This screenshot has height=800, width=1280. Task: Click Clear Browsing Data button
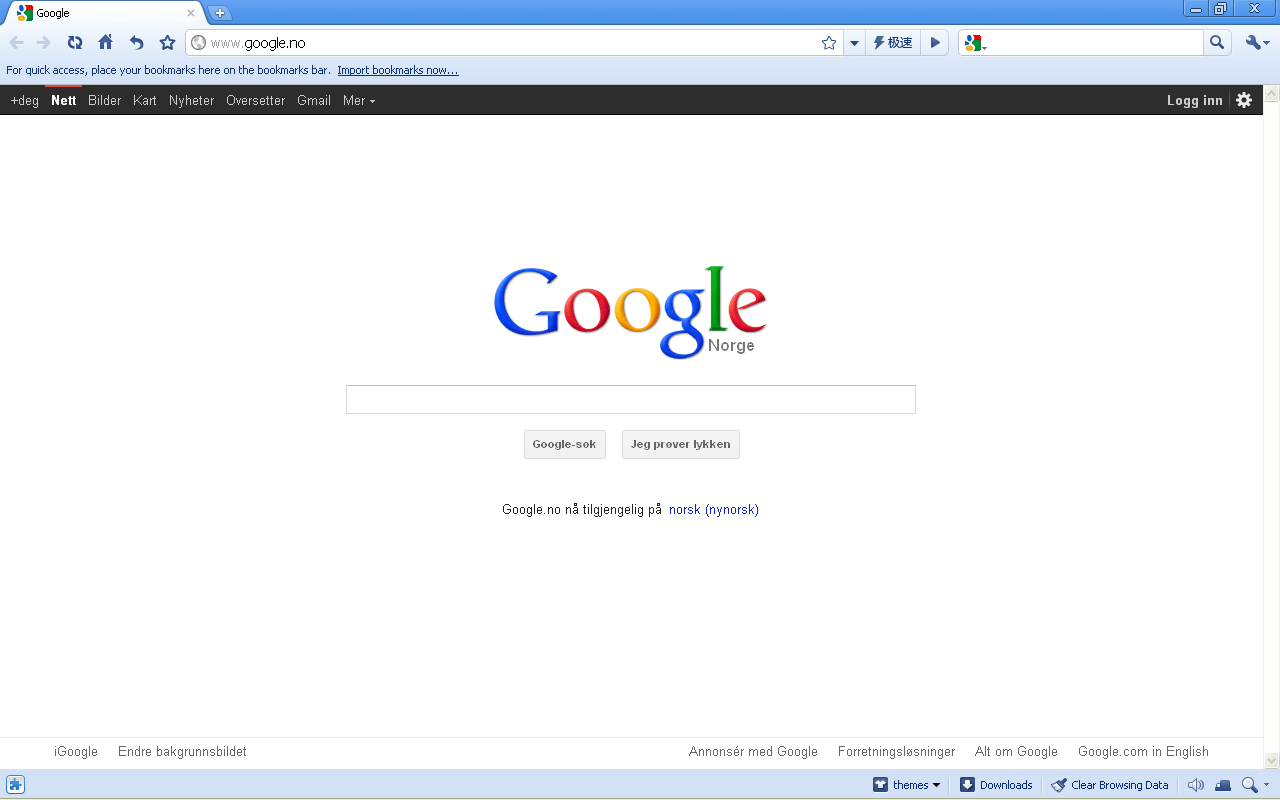tap(1110, 785)
